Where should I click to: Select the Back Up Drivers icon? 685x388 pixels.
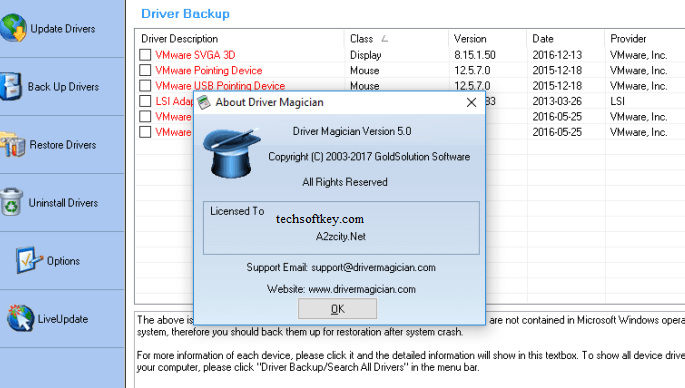point(10,87)
